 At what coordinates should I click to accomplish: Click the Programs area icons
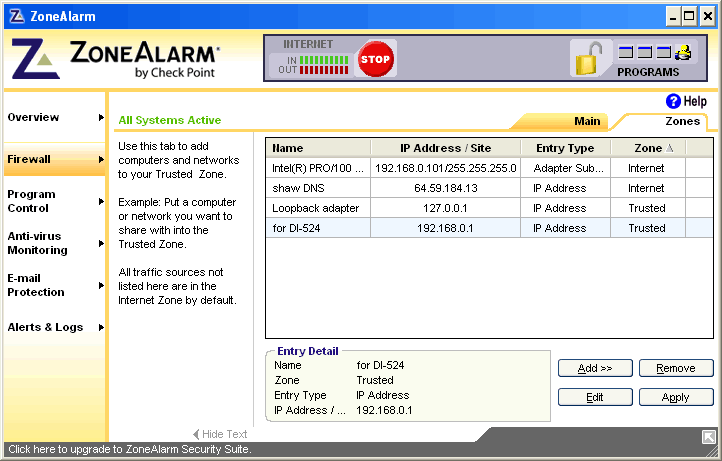654,53
